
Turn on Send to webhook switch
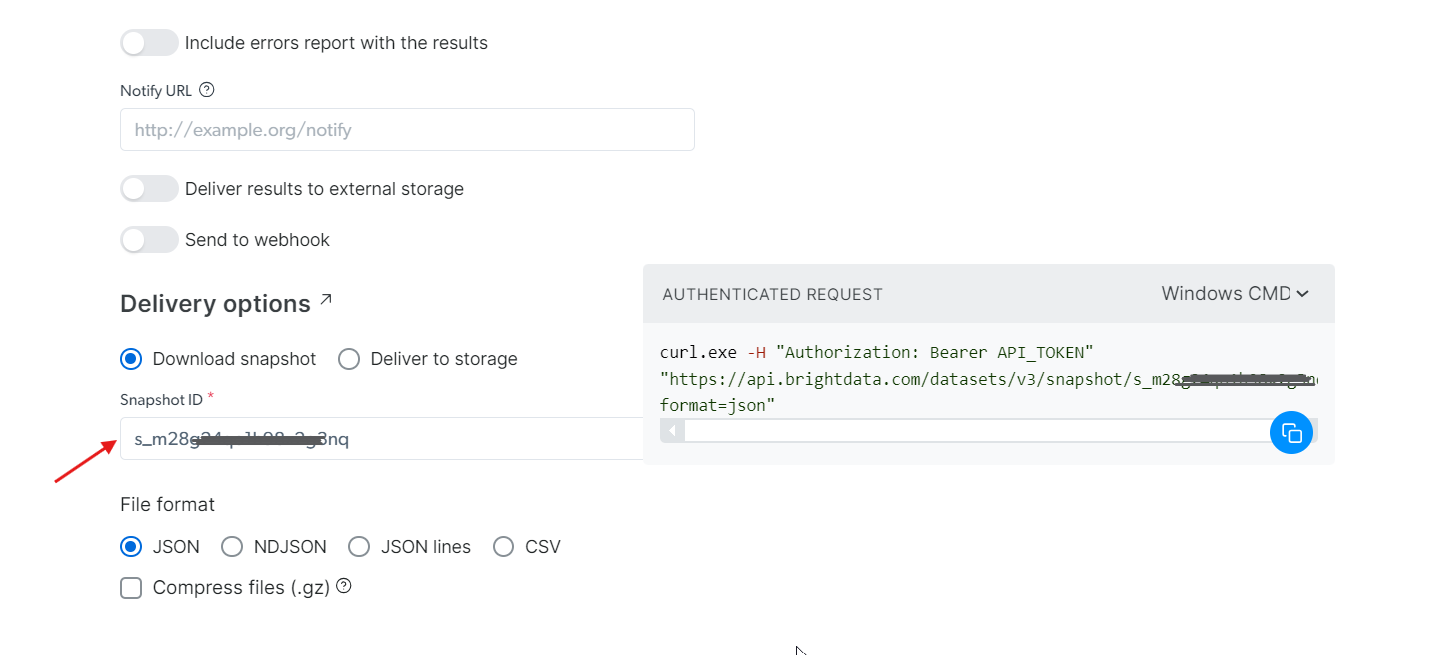click(149, 240)
